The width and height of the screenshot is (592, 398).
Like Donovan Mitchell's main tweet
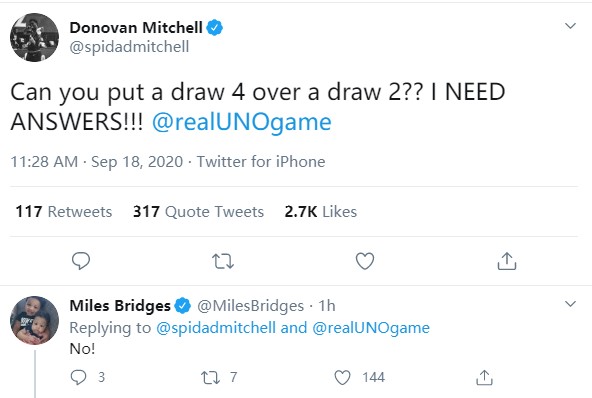pos(365,261)
